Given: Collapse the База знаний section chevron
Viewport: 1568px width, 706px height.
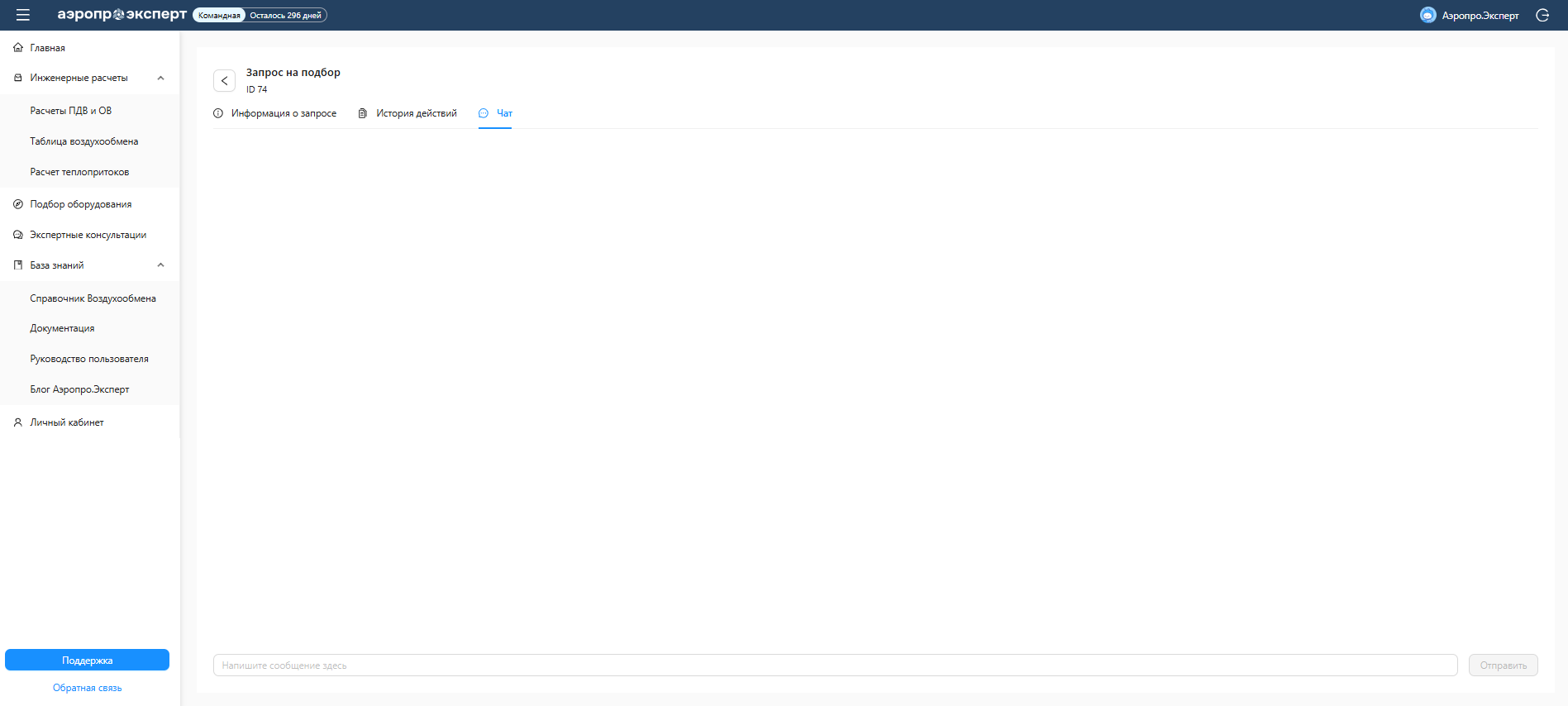Looking at the screenshot, I should tap(160, 265).
